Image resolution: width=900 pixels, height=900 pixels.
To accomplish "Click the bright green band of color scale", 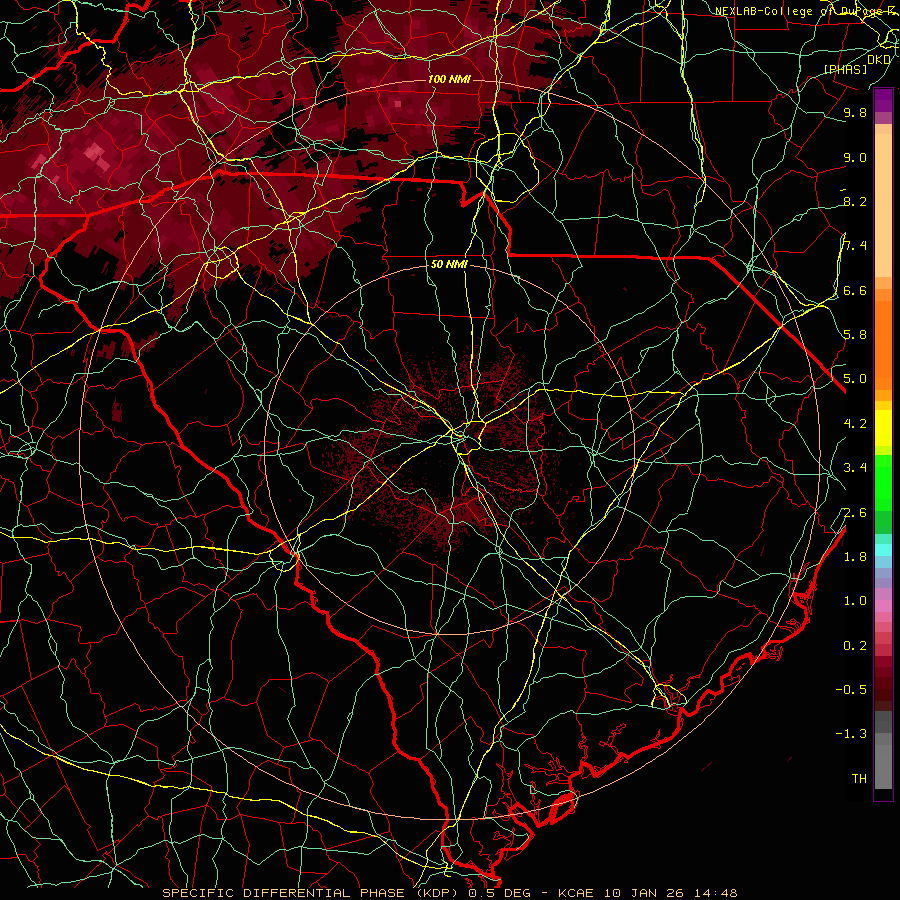I will [883, 483].
